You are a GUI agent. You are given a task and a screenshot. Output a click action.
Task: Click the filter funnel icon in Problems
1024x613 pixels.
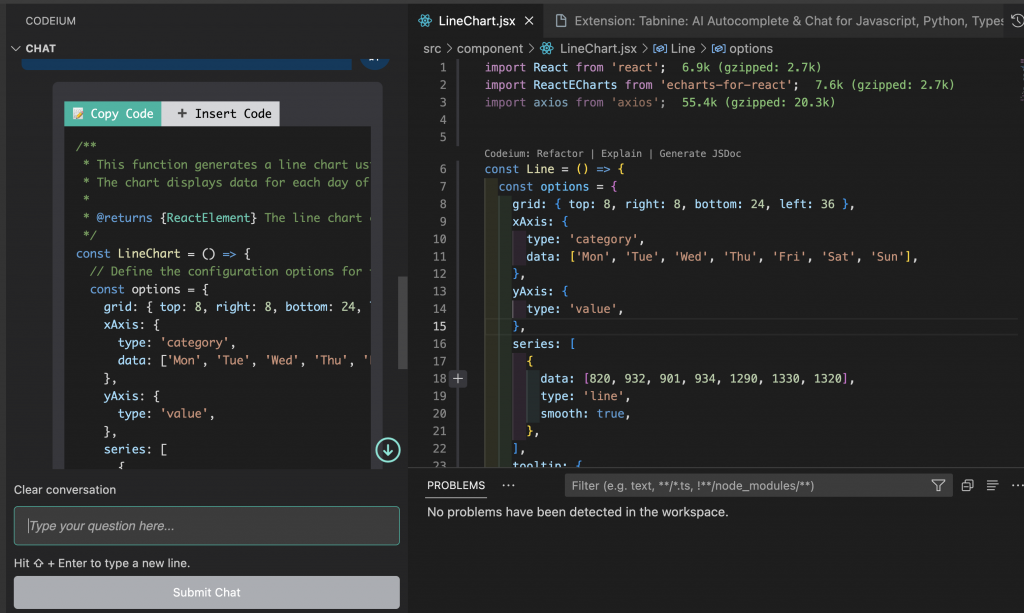(x=938, y=485)
